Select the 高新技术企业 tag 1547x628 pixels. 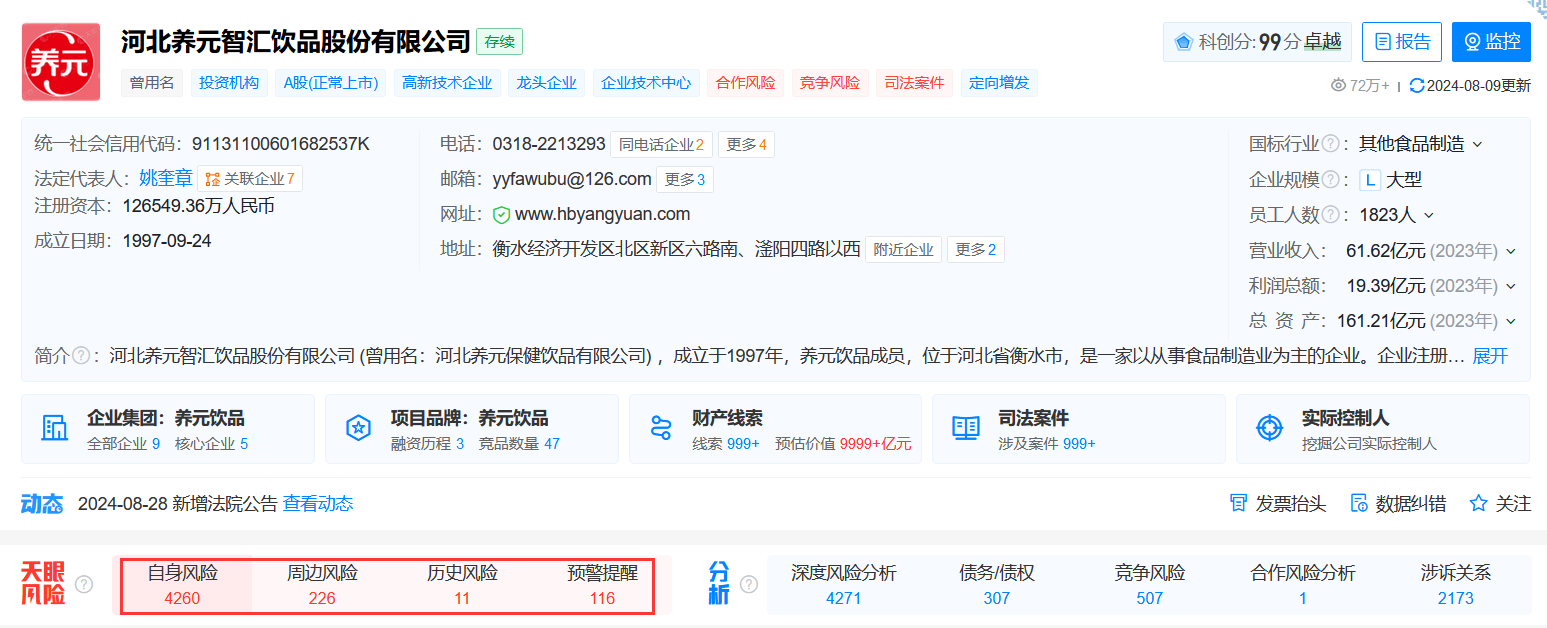coord(447,83)
